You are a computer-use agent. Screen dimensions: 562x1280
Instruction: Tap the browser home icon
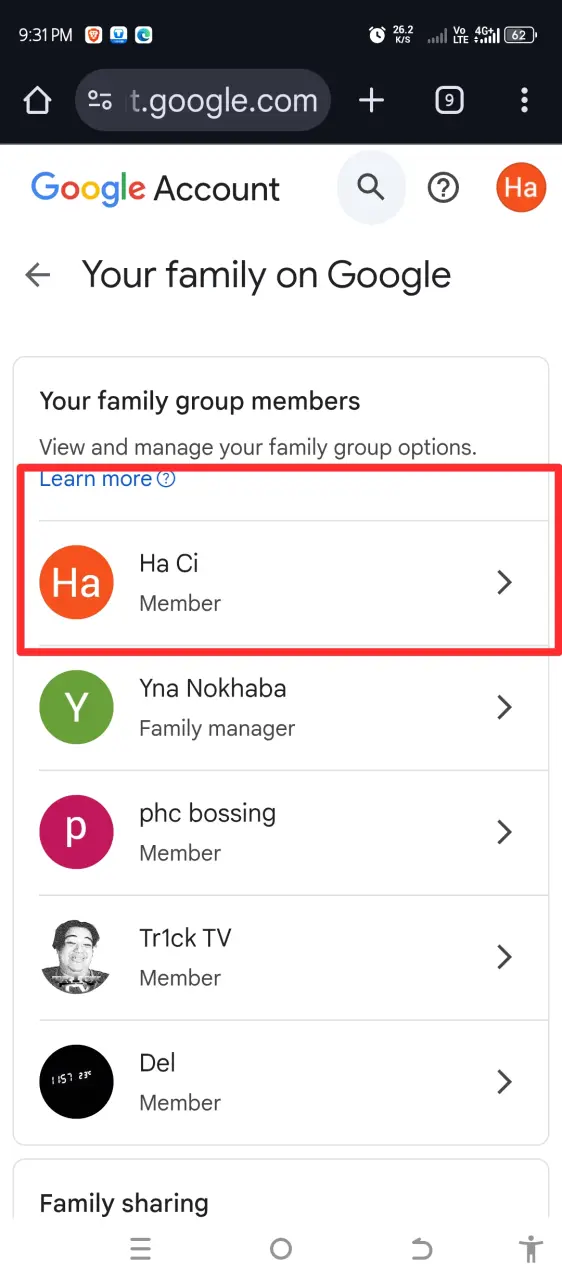click(37, 101)
